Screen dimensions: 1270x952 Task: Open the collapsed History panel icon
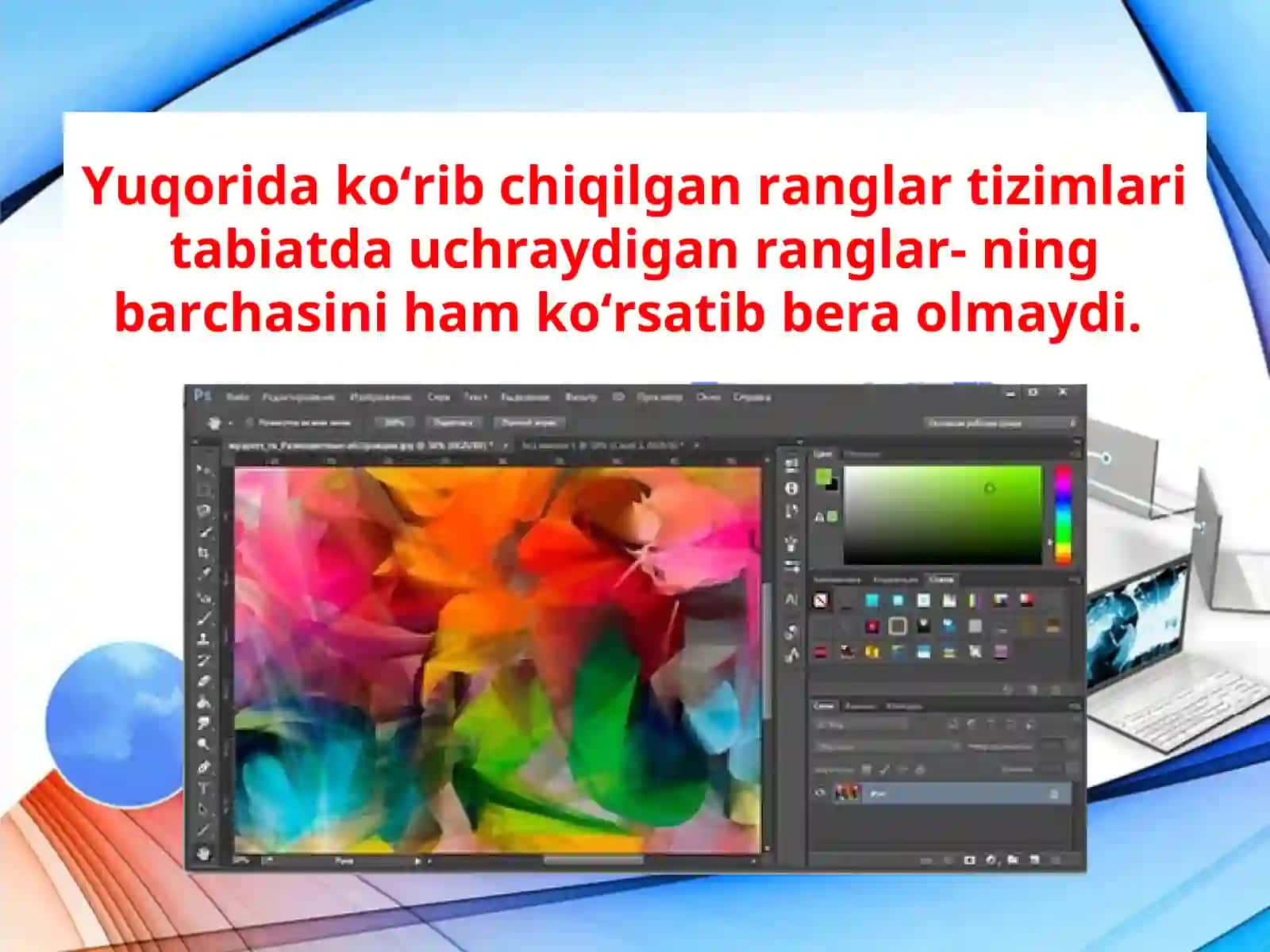pos(791,465)
